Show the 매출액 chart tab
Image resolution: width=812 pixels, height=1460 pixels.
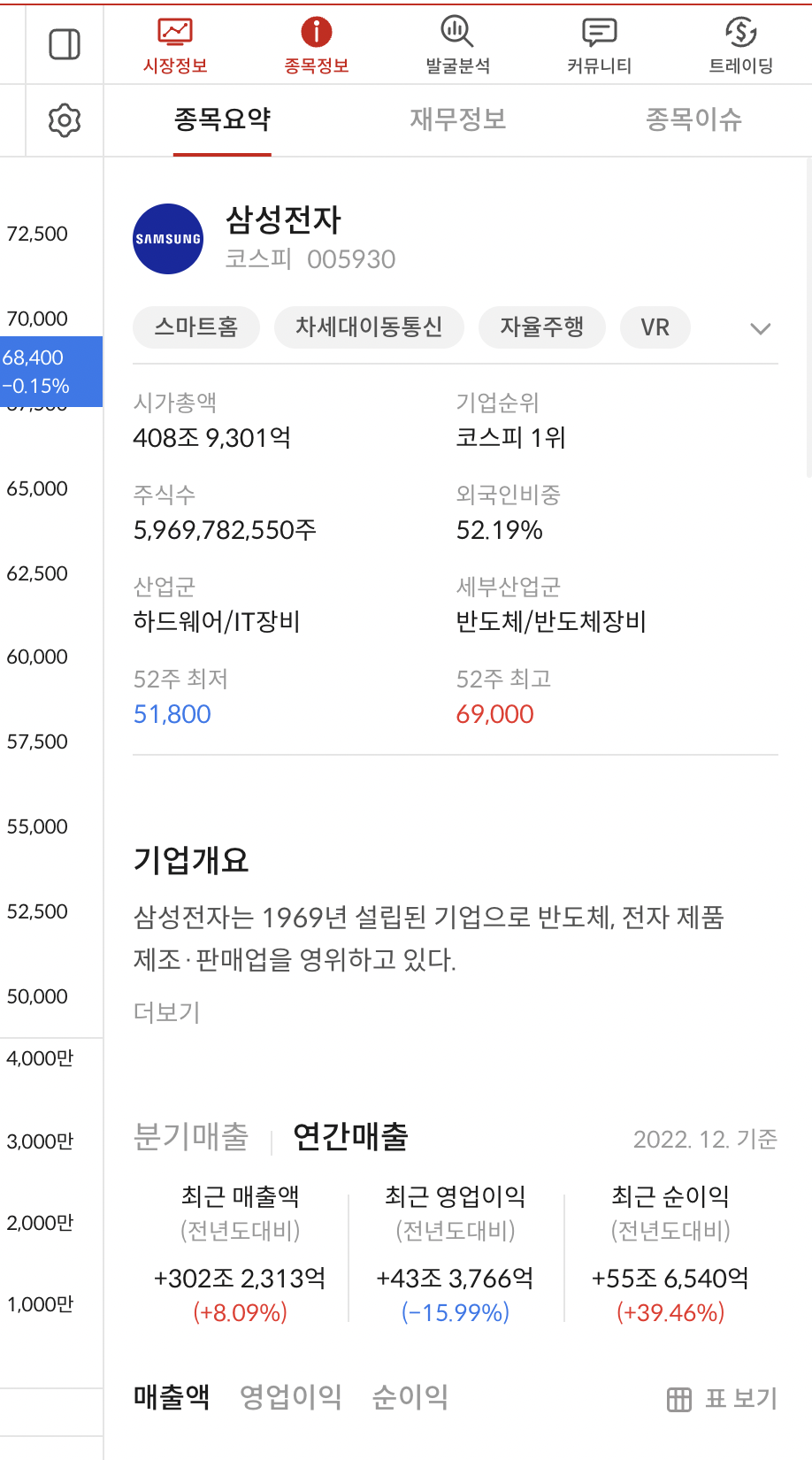[172, 1397]
